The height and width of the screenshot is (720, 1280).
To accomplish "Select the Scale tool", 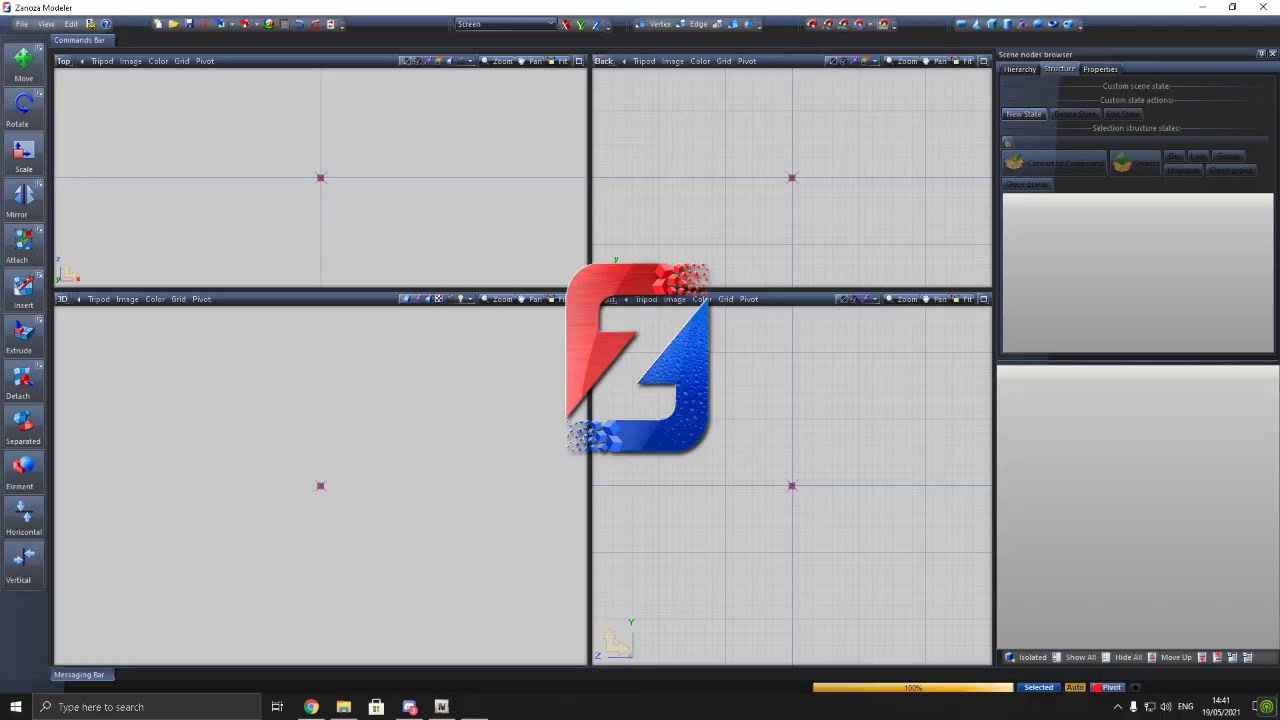I will click(x=23, y=153).
